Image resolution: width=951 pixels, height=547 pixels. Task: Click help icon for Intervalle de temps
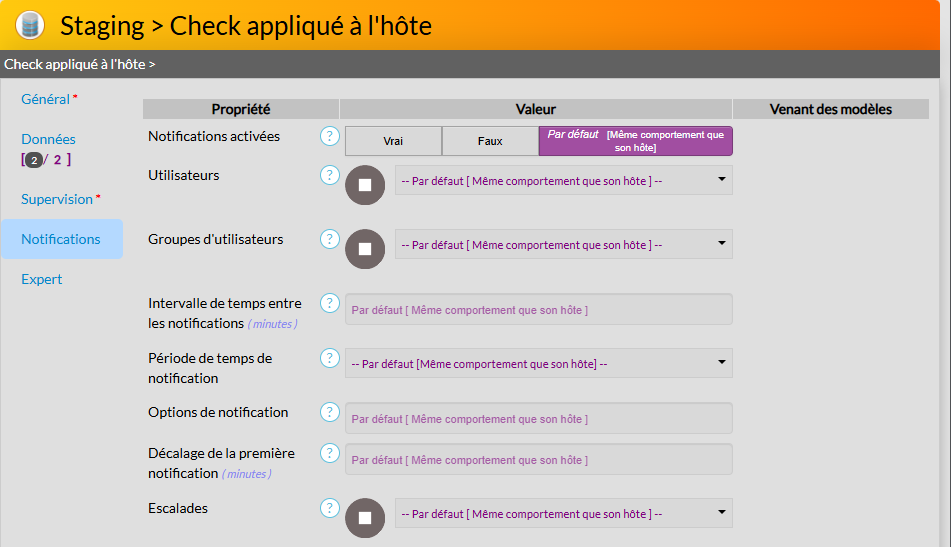(330, 303)
